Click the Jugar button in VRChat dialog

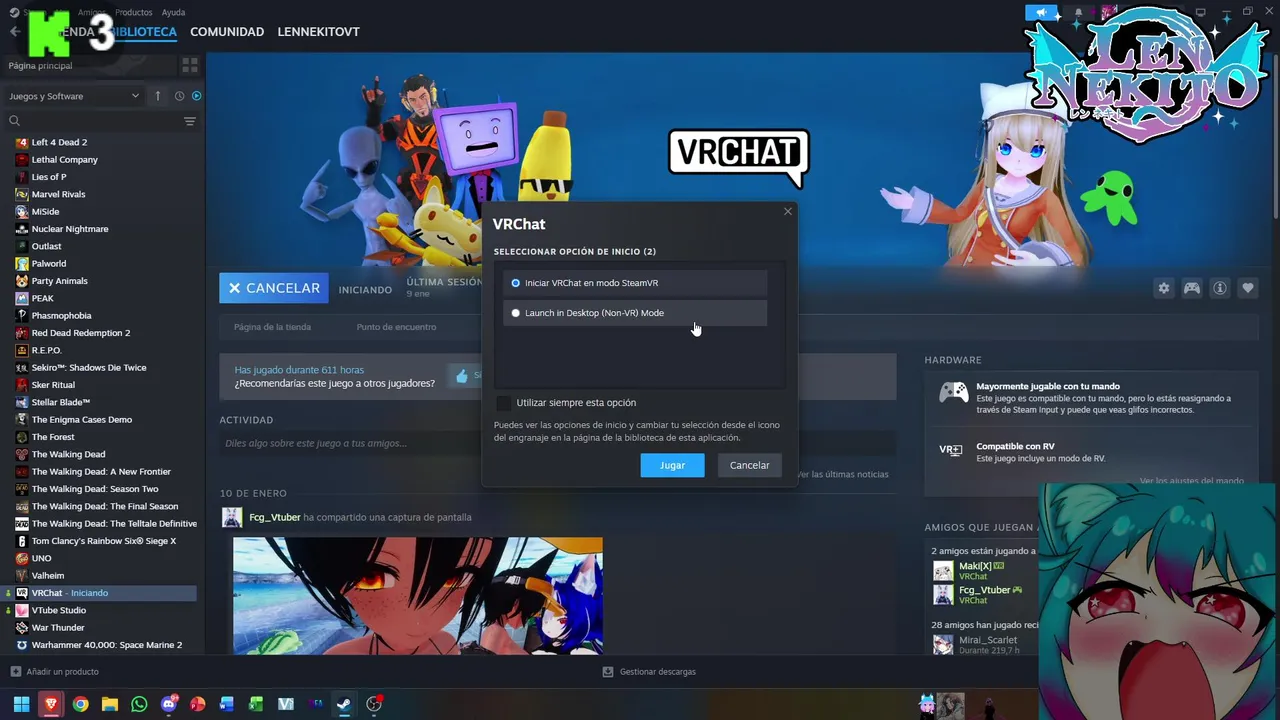click(672, 465)
